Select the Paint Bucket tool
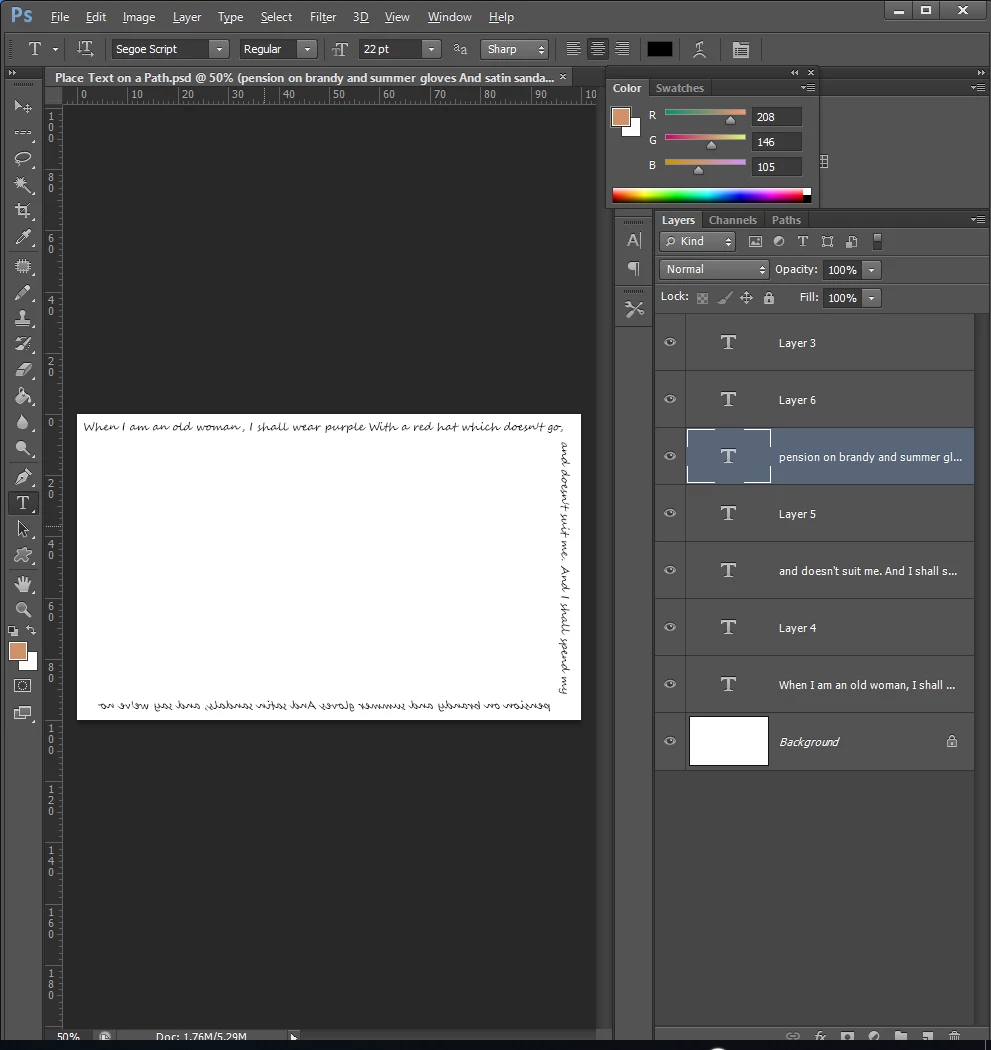Viewport: 991px width, 1050px height. [23, 396]
